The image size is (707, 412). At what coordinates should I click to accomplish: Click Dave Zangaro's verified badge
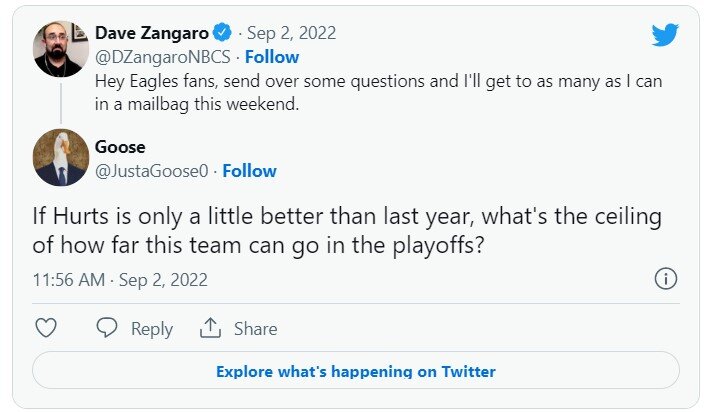[226, 34]
